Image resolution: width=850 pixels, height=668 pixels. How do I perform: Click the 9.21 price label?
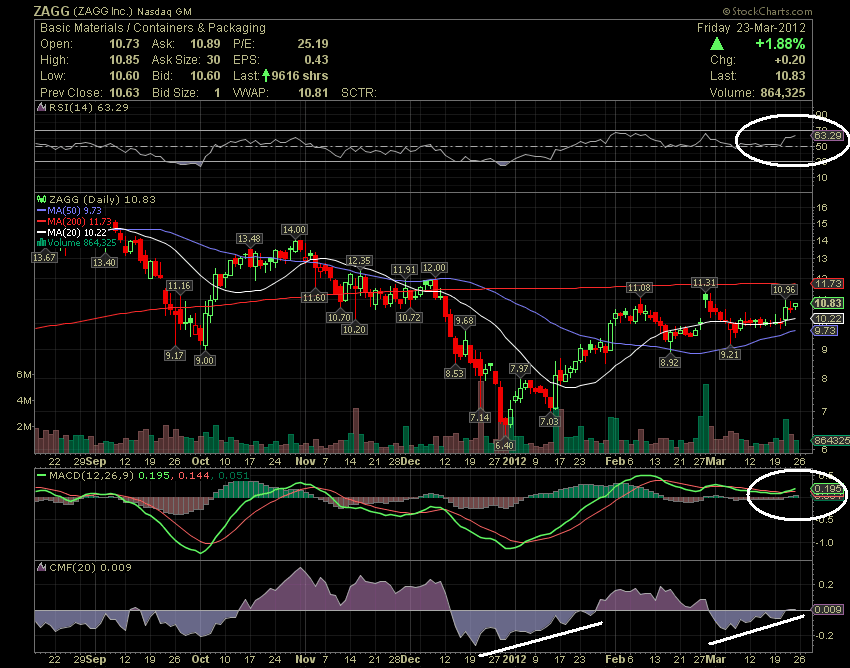coord(730,354)
